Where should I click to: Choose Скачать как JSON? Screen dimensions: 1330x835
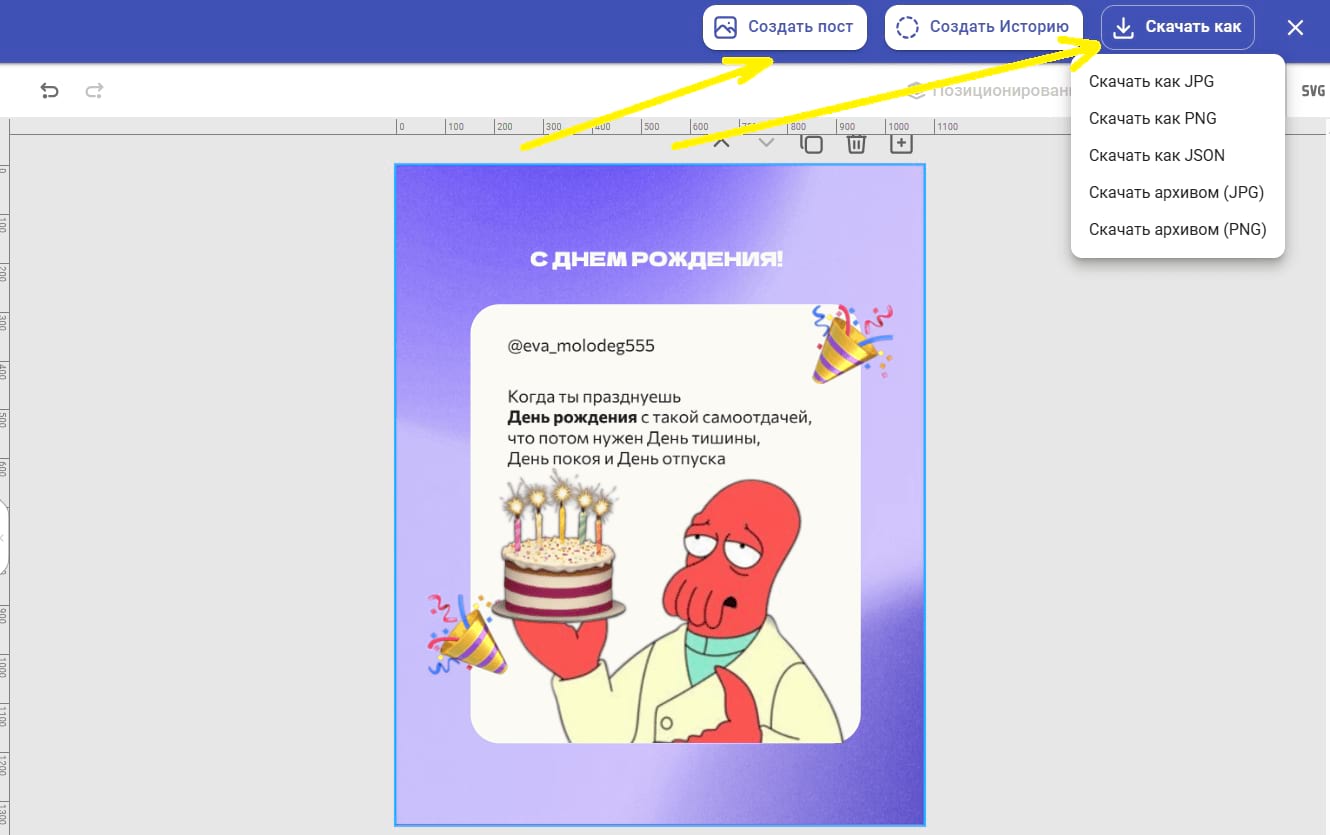click(1178, 155)
